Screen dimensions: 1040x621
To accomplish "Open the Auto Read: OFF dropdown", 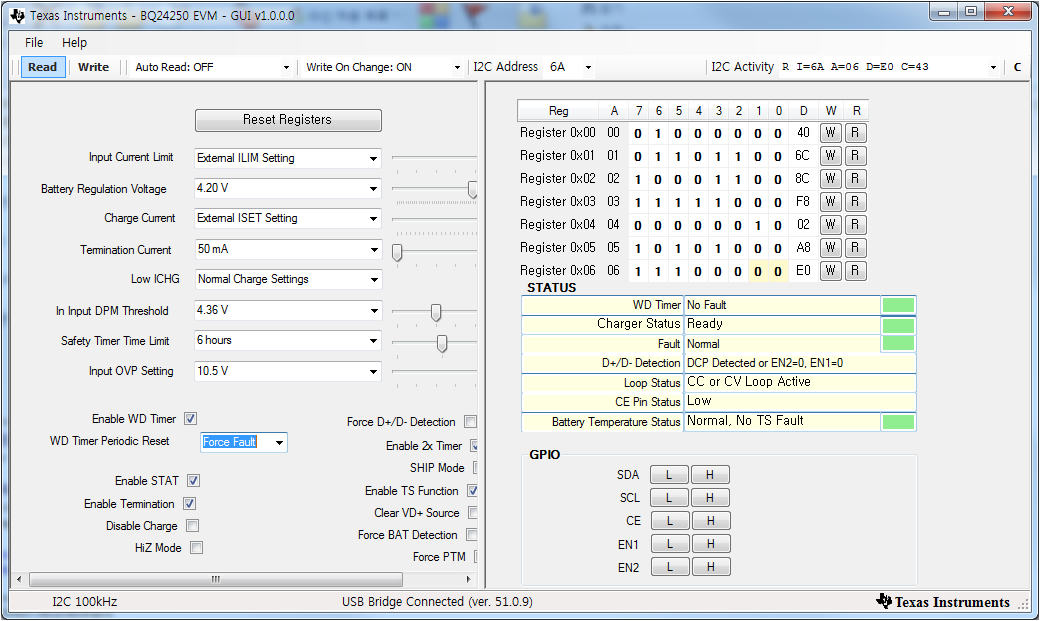I will coord(286,67).
